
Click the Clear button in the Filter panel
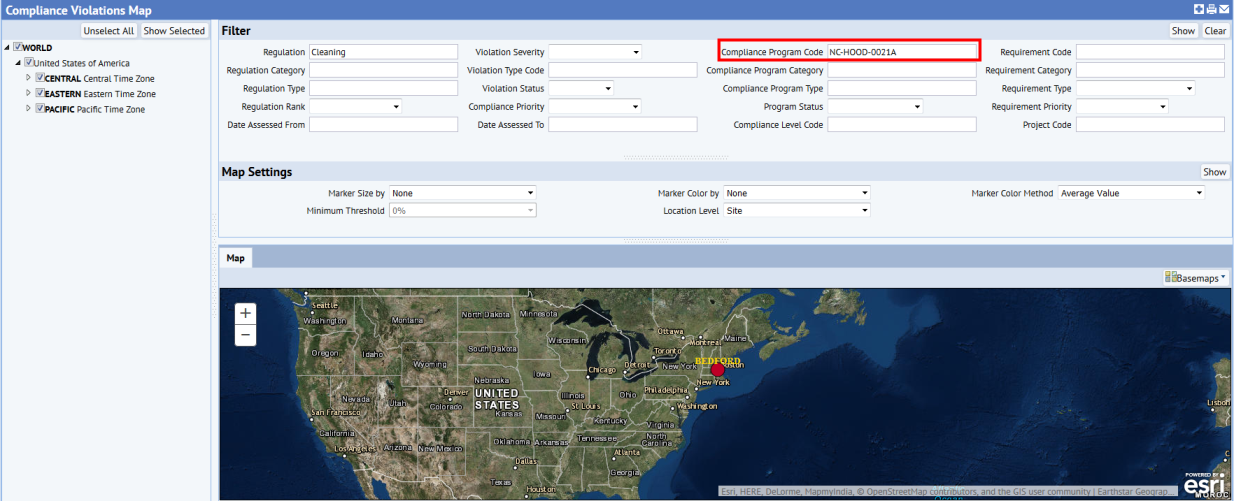coord(1215,31)
